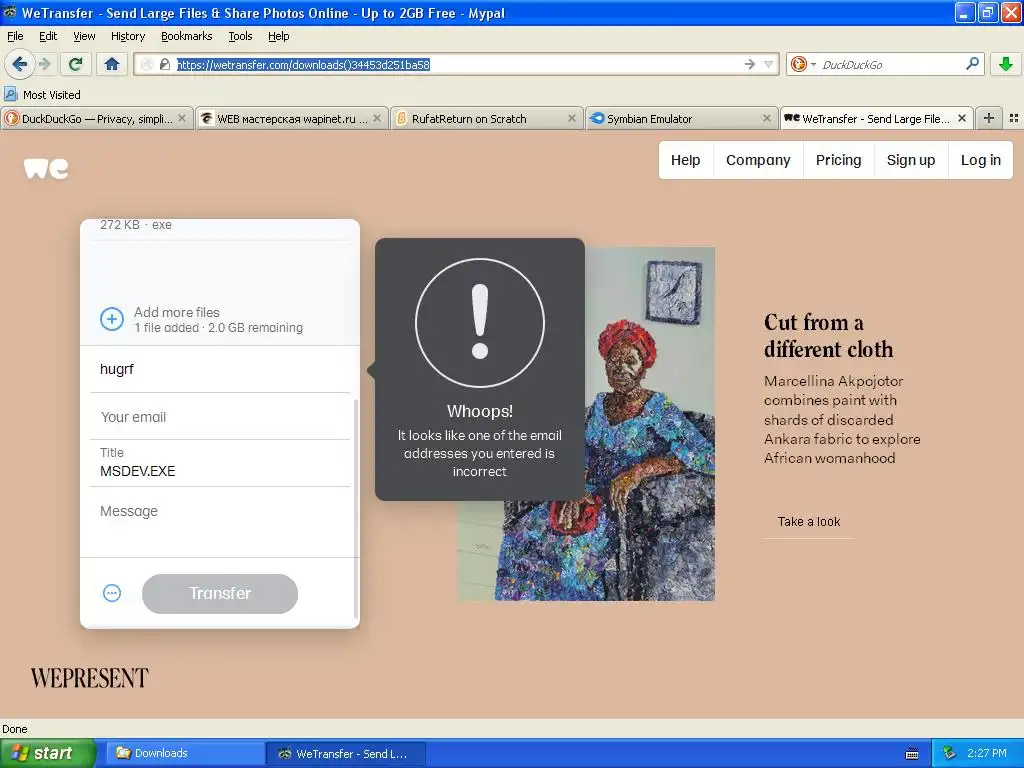
Task: Open the File menu
Action: point(15,36)
